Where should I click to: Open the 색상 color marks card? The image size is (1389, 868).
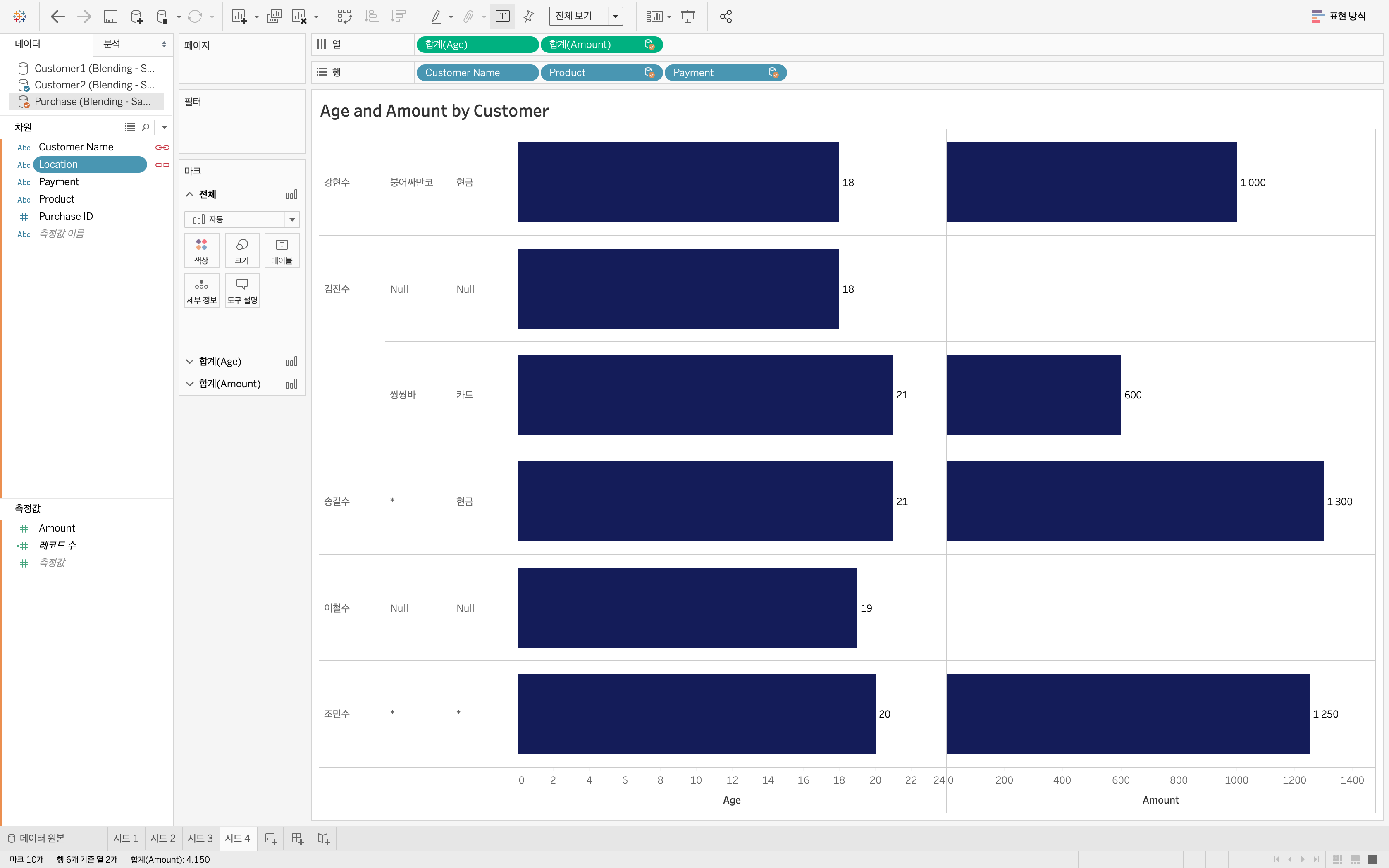click(x=201, y=250)
